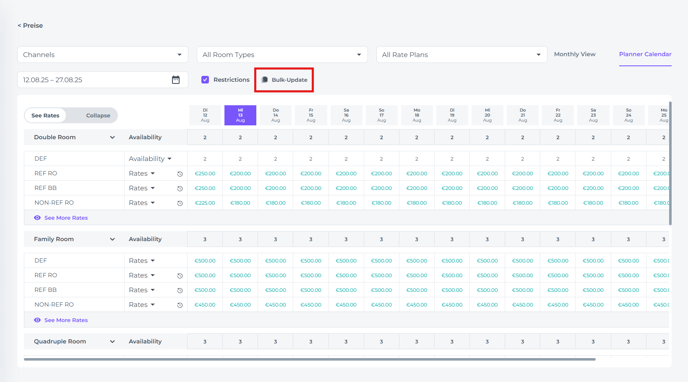Click Bulk-Update document icon

(265, 80)
